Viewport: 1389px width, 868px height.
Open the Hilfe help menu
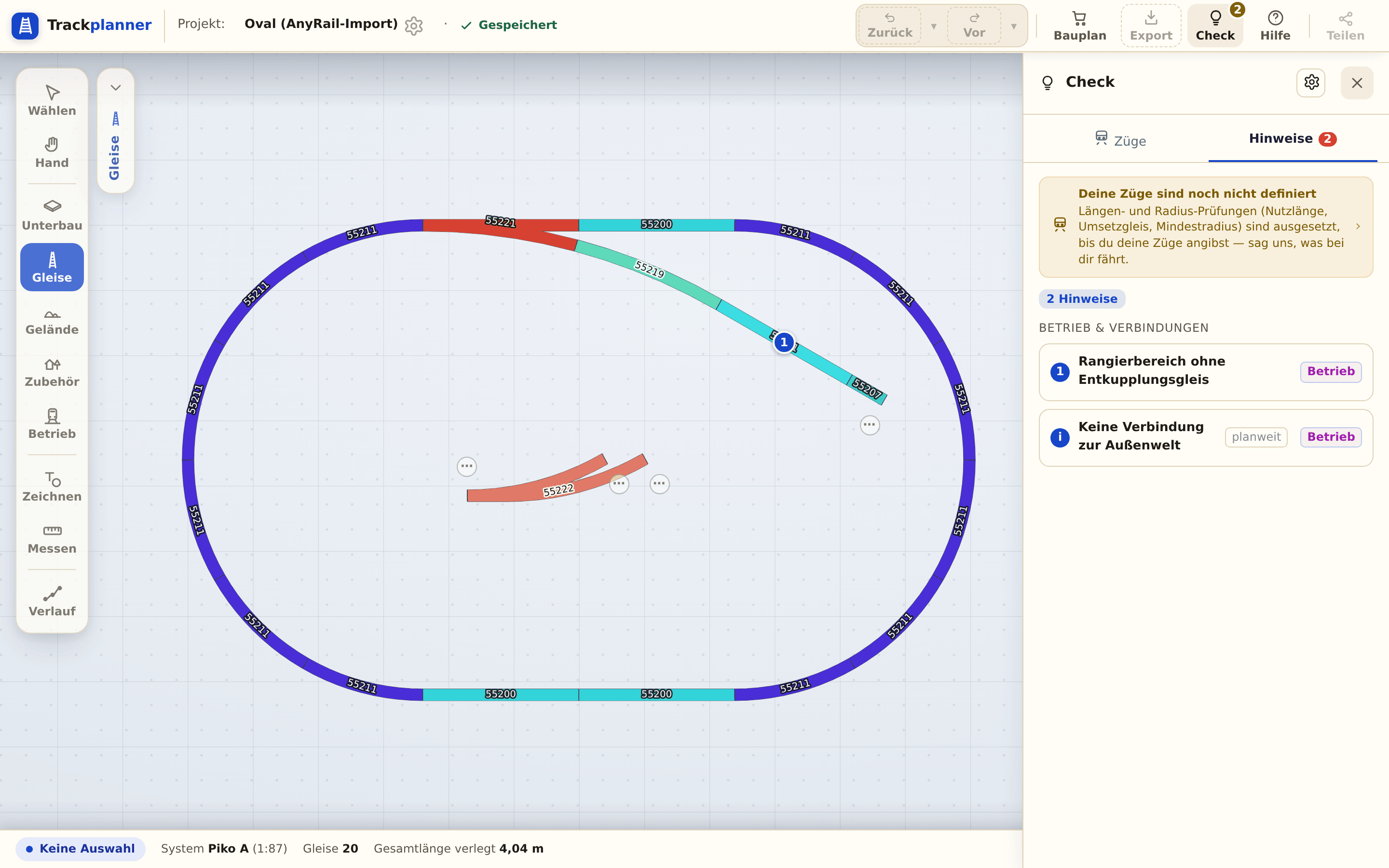click(x=1275, y=26)
